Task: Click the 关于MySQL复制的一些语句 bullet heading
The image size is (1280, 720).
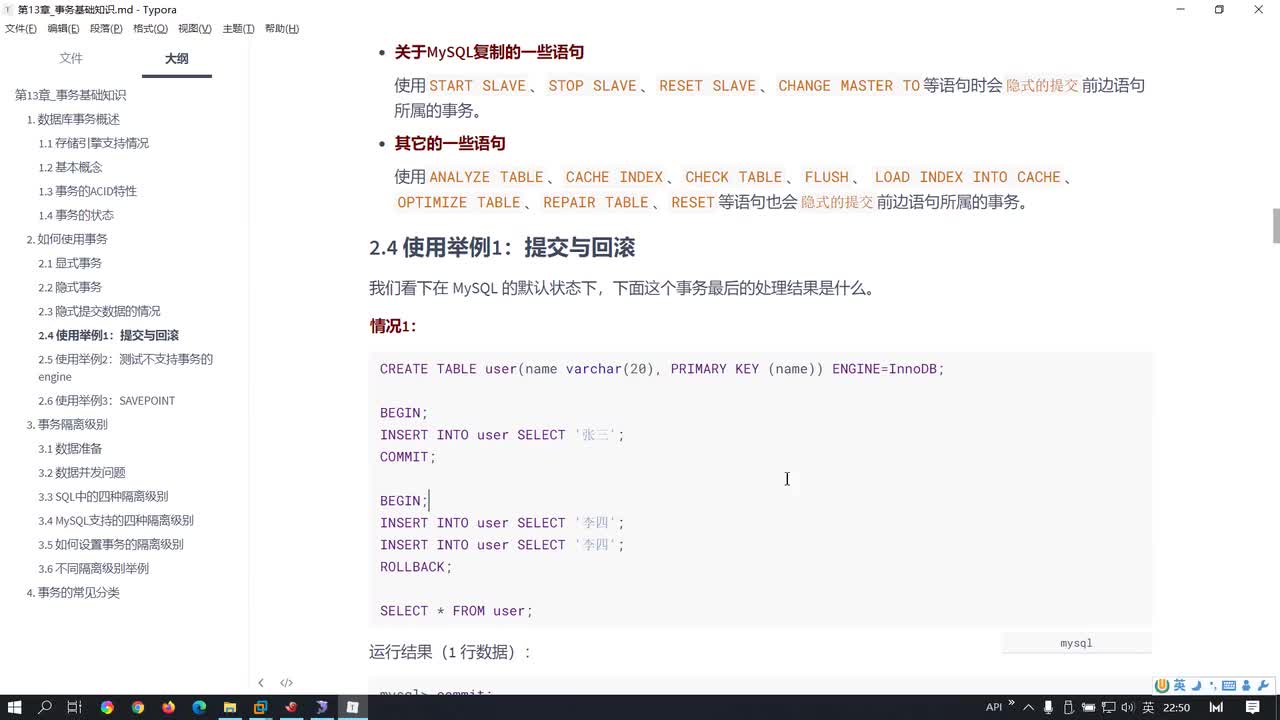Action: (x=489, y=52)
